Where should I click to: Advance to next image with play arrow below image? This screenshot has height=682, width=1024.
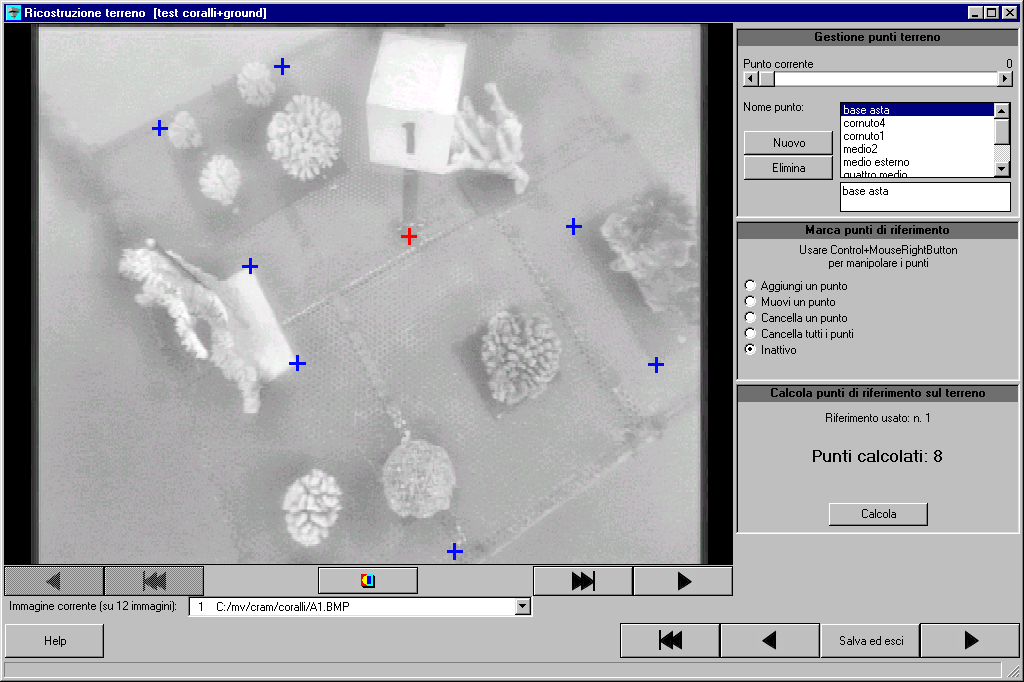[683, 581]
